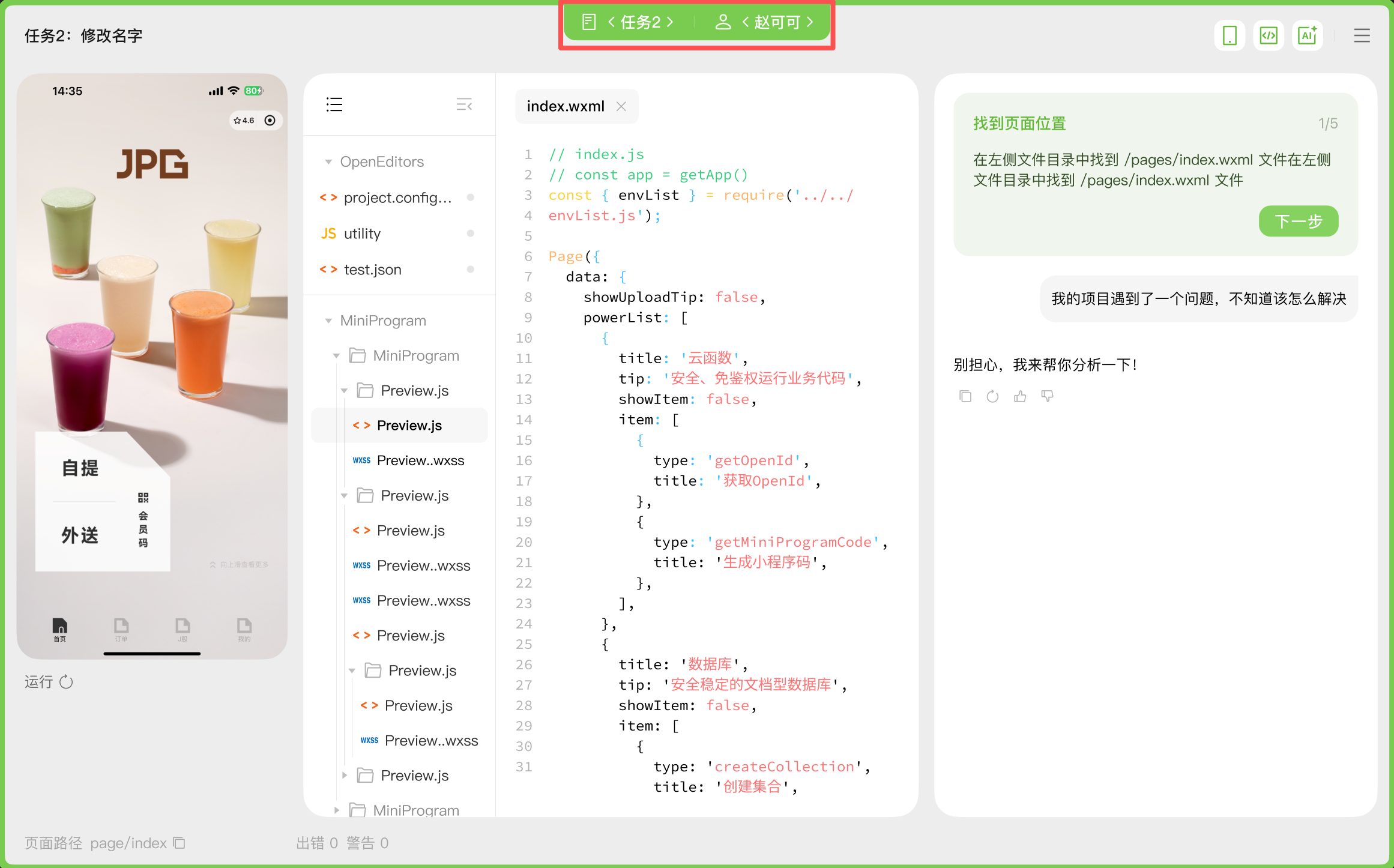Collapse the expanded MiniProgram folder

(337, 356)
